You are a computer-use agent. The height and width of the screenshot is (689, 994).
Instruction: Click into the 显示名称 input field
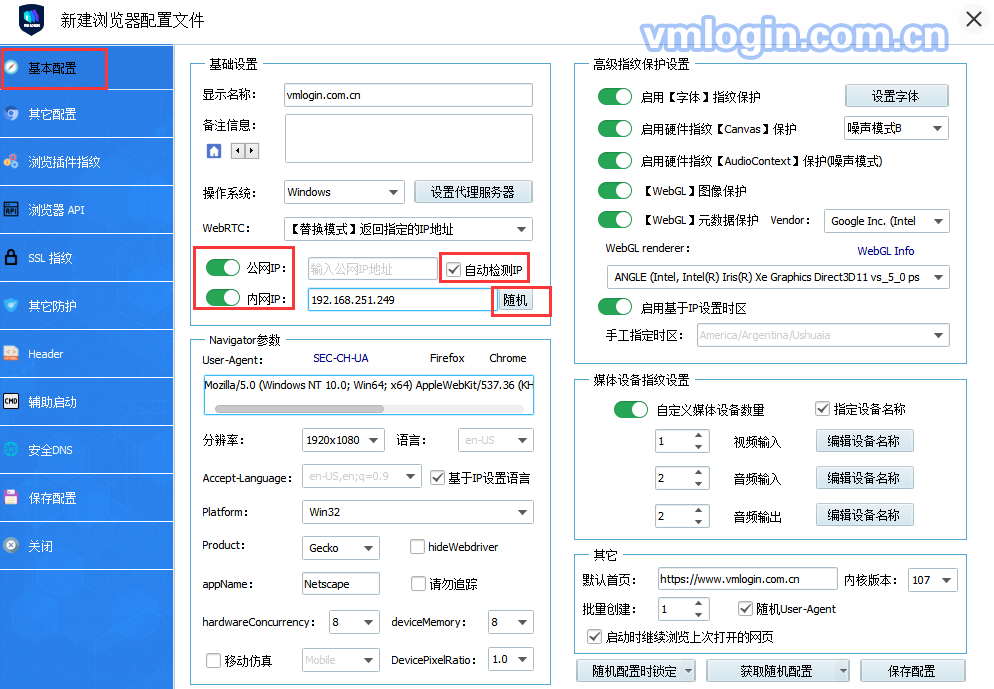408,95
